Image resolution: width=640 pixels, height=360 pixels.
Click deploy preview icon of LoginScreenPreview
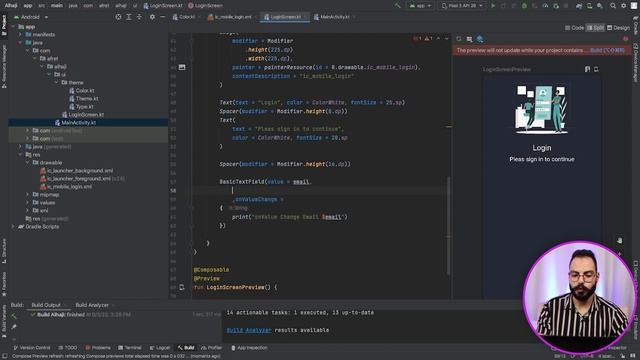pyautogui.click(x=596, y=69)
